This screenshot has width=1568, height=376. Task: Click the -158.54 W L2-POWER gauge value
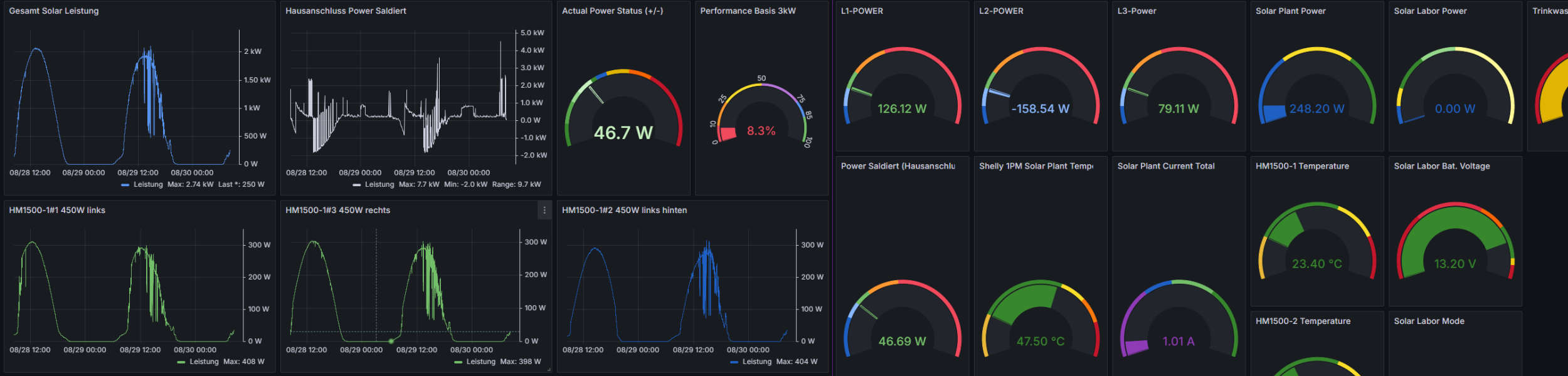tap(1040, 109)
